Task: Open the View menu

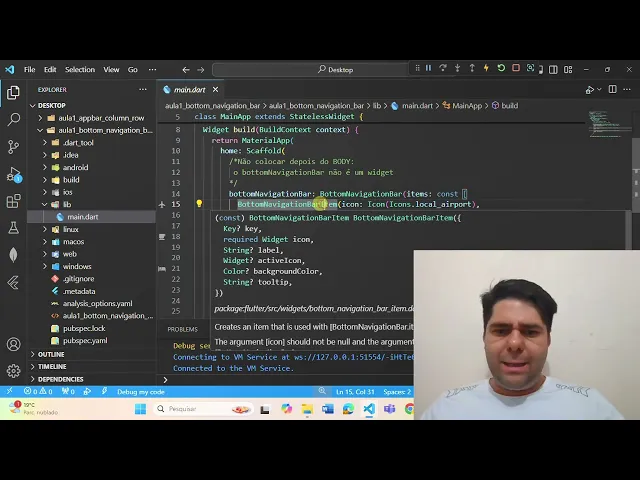Action: point(111,70)
